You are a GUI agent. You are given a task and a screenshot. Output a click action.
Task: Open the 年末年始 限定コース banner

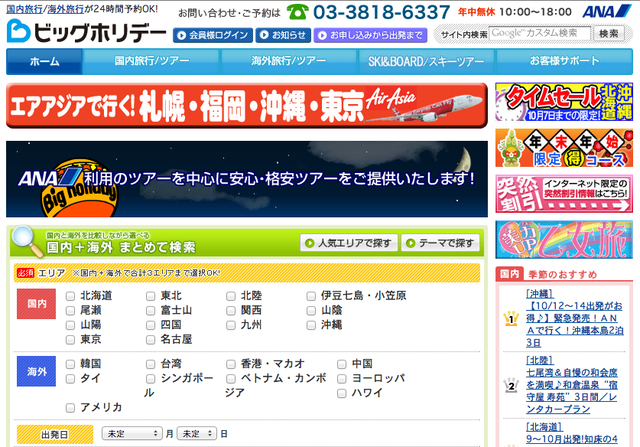click(564, 148)
